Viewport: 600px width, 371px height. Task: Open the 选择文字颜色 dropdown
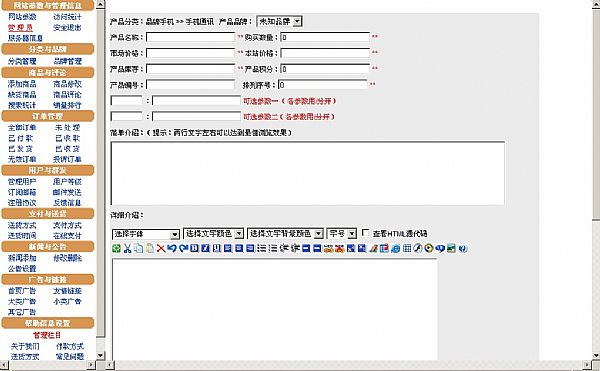(214, 233)
